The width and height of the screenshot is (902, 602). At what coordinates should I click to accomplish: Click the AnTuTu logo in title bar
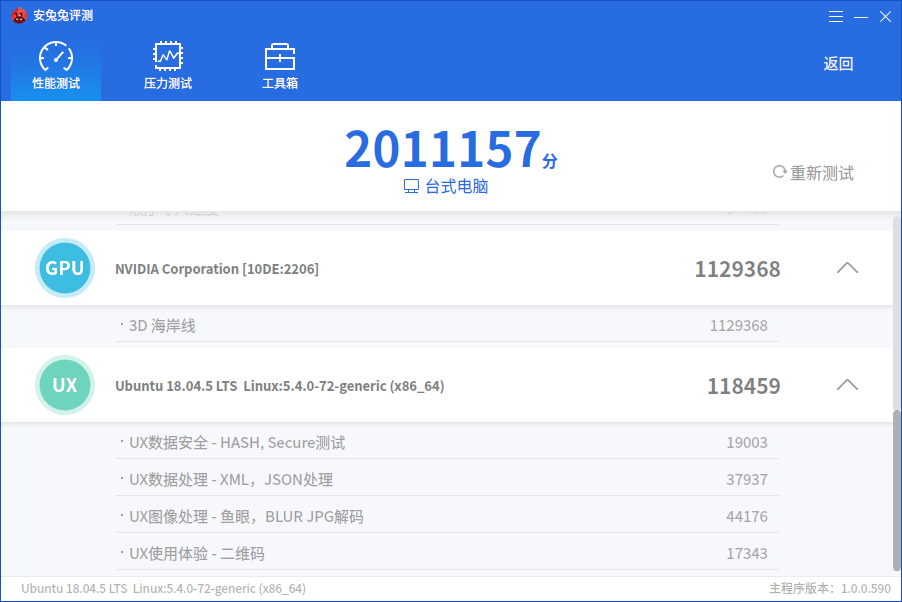[19, 16]
